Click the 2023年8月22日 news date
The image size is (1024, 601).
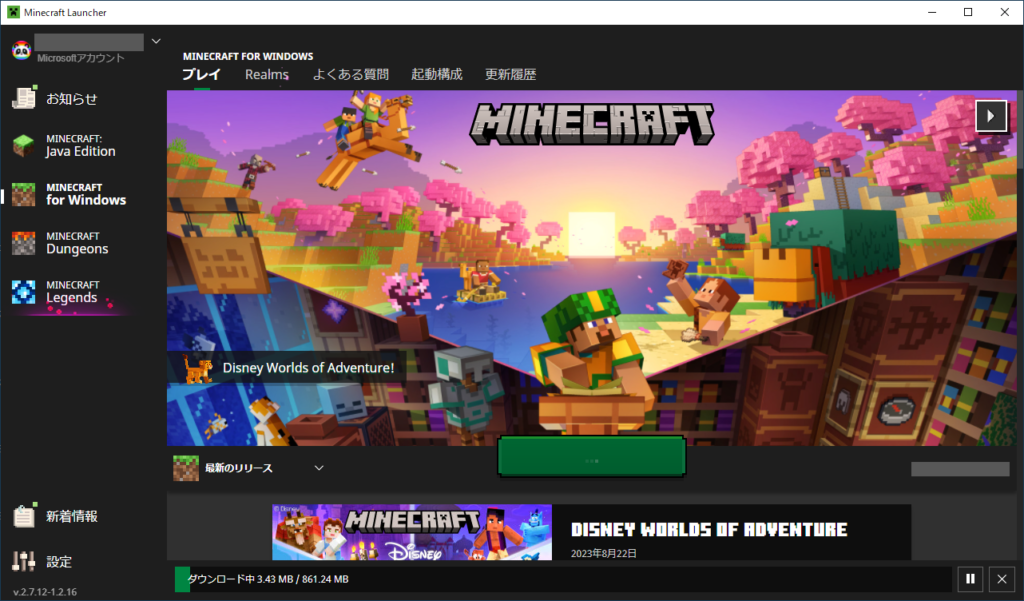click(603, 553)
